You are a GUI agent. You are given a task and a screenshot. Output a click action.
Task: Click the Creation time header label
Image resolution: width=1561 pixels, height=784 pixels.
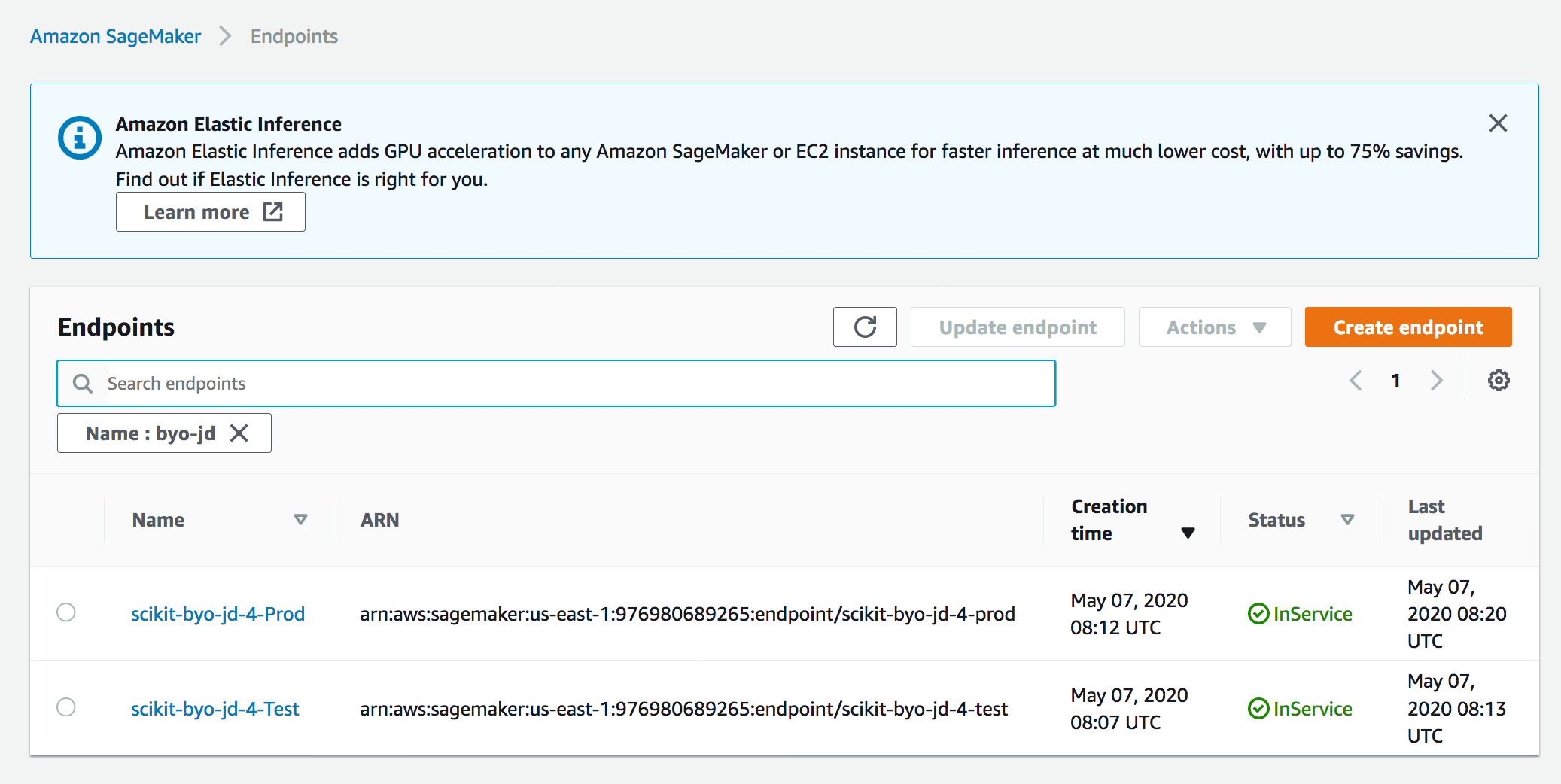1109,520
